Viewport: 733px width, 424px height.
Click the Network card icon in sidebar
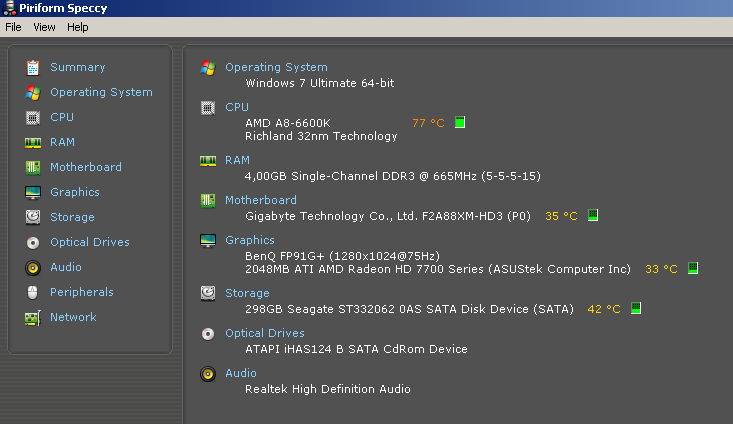tap(33, 318)
